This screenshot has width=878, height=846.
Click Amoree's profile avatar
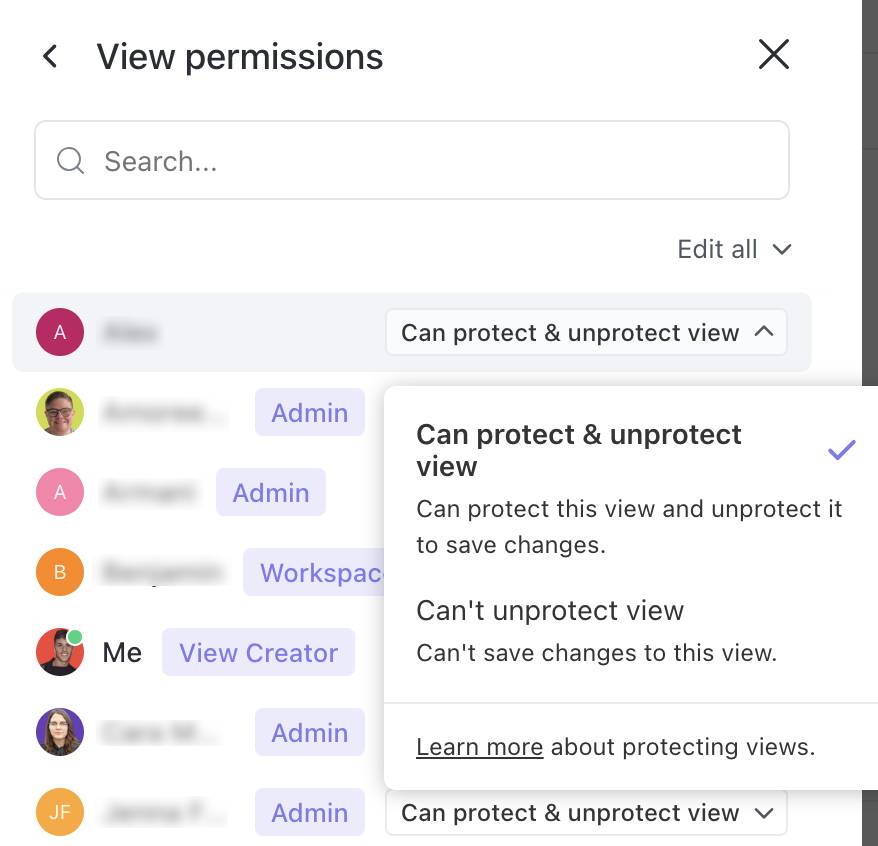coord(59,412)
